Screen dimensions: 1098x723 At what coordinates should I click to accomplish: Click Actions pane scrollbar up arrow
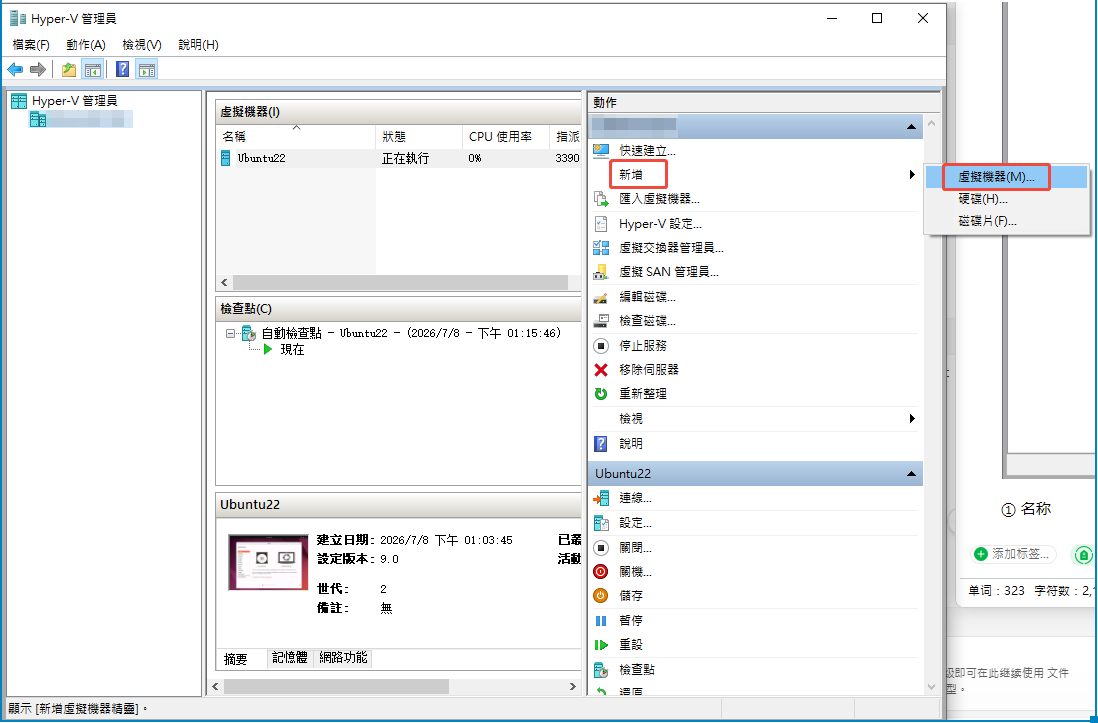click(931, 123)
